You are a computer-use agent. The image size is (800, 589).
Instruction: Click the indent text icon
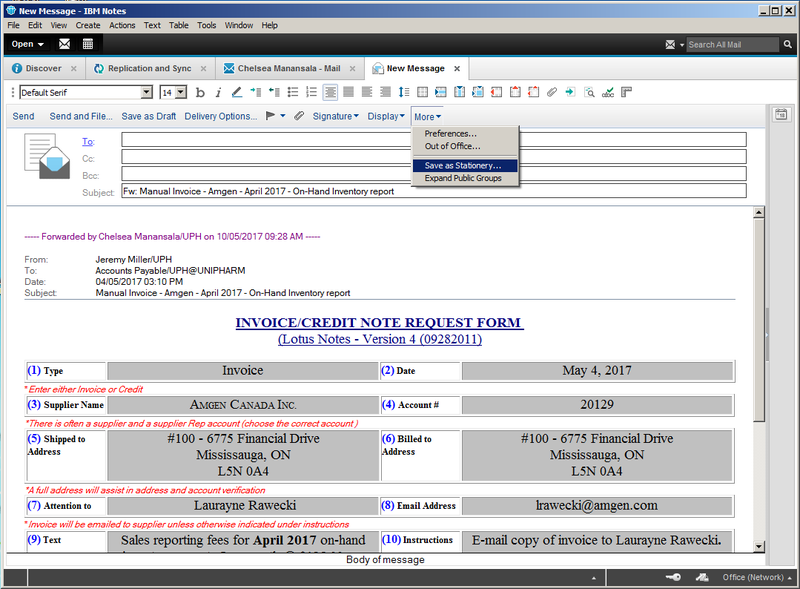click(256, 92)
